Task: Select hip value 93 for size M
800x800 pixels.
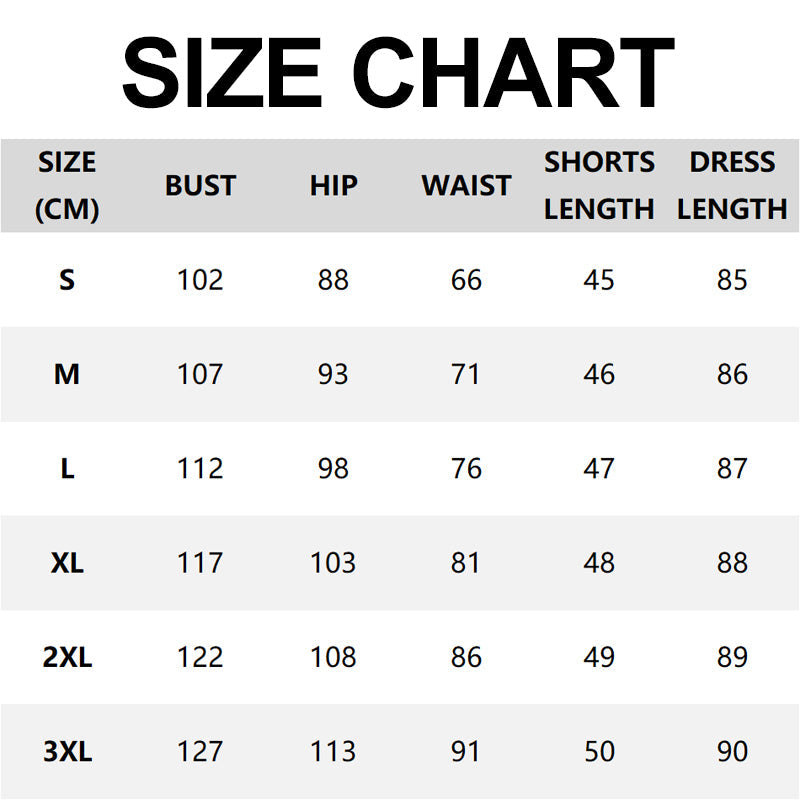Action: click(333, 374)
